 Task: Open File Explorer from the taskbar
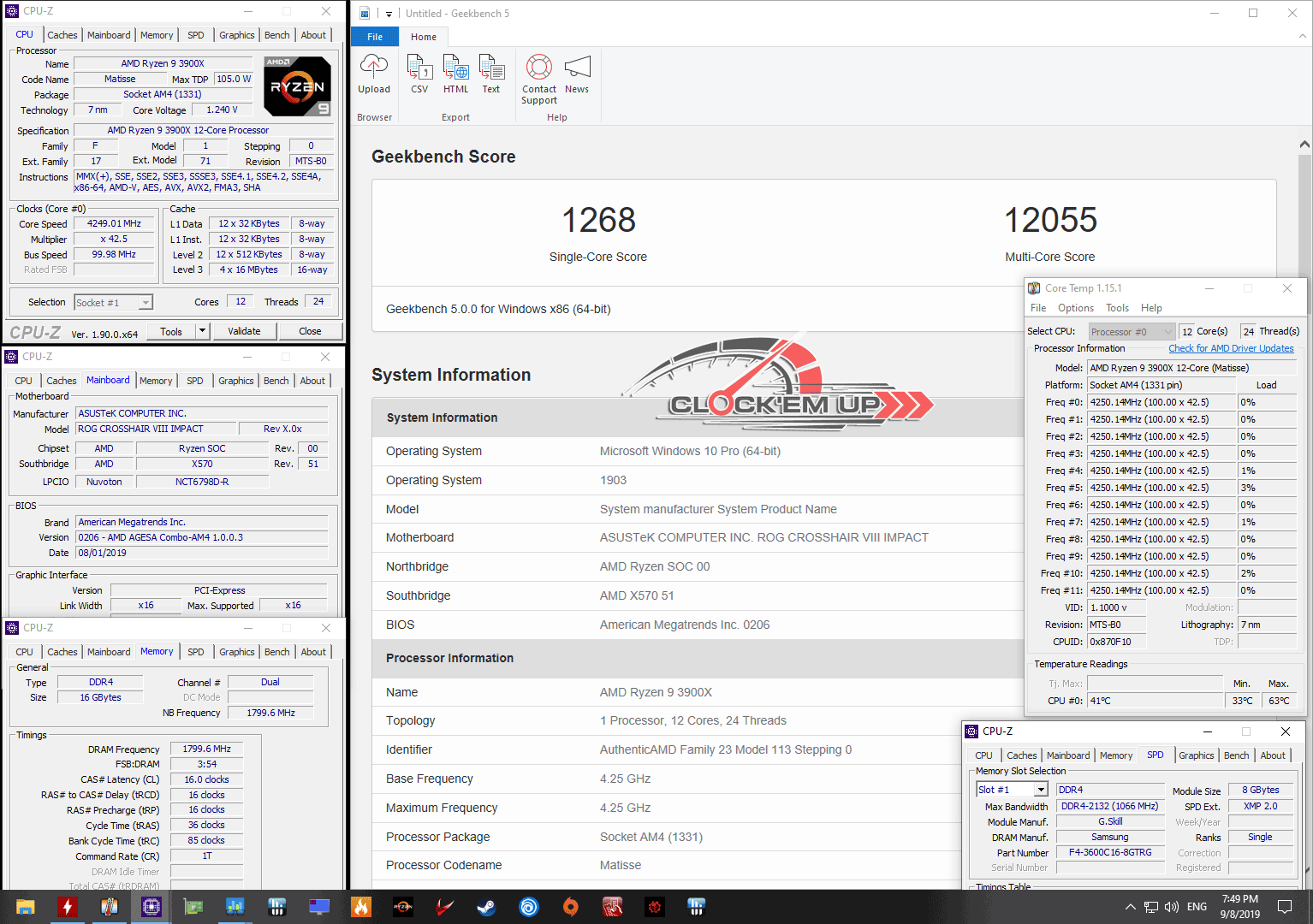coord(25,907)
